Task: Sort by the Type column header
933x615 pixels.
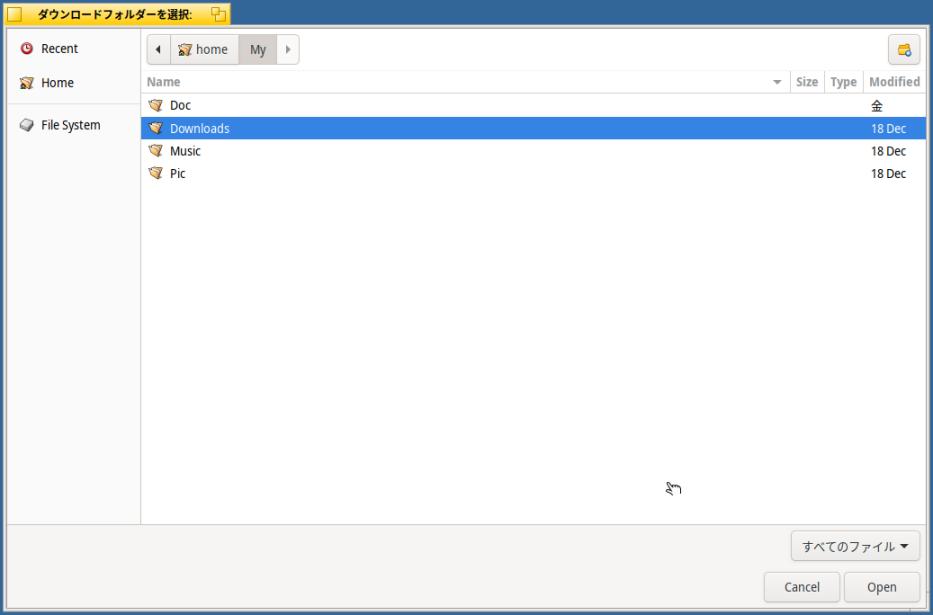Action: coord(843,82)
